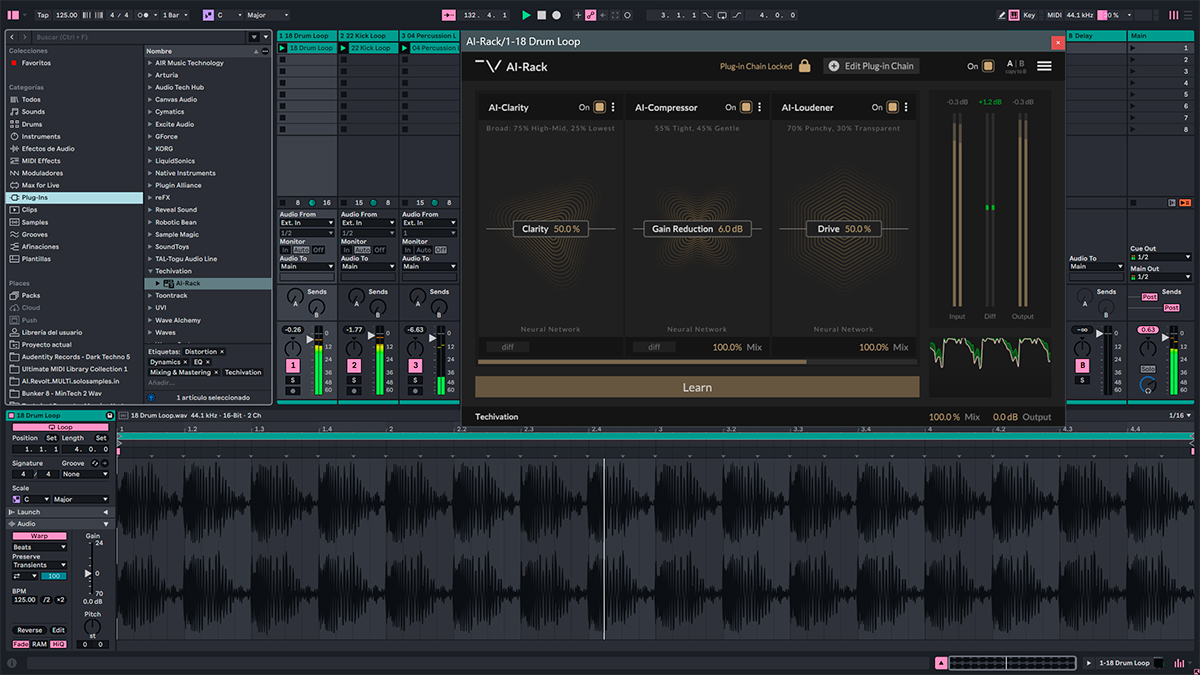The height and width of the screenshot is (675, 1200).
Task: Expand the Launch section in clip view
Action: (x=105, y=512)
